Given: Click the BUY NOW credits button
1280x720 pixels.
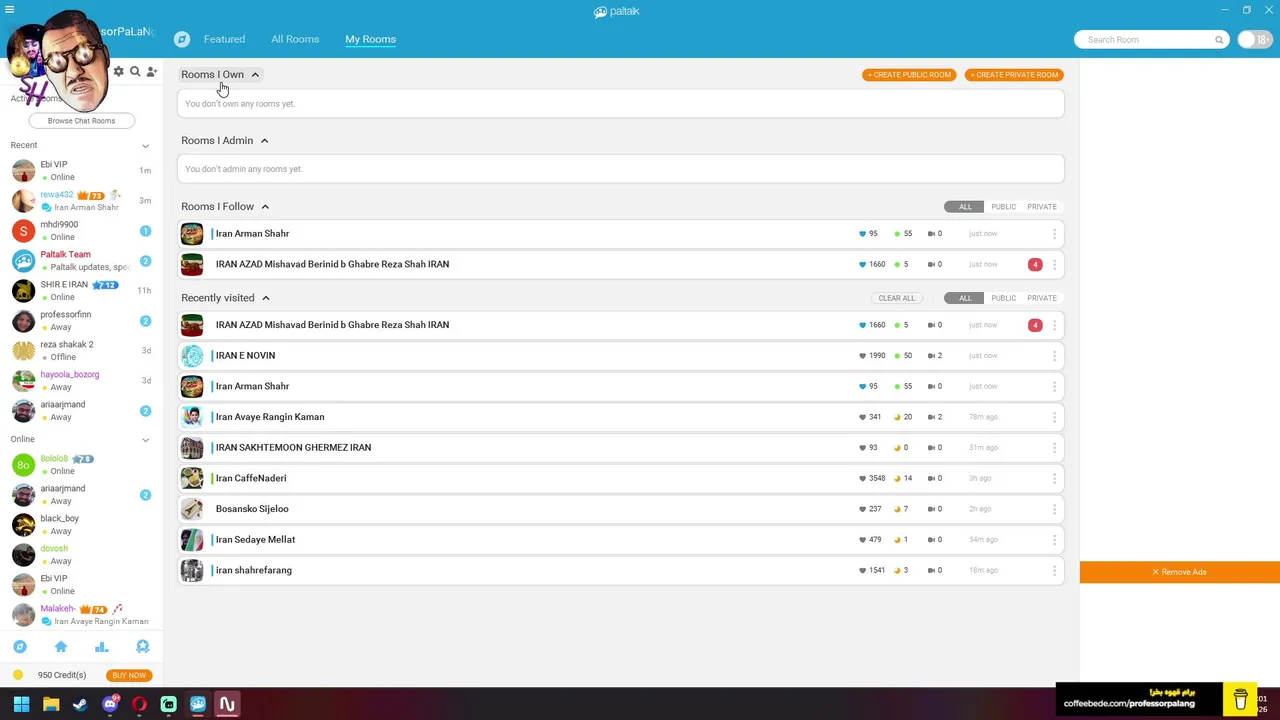Looking at the screenshot, I should click(129, 676).
